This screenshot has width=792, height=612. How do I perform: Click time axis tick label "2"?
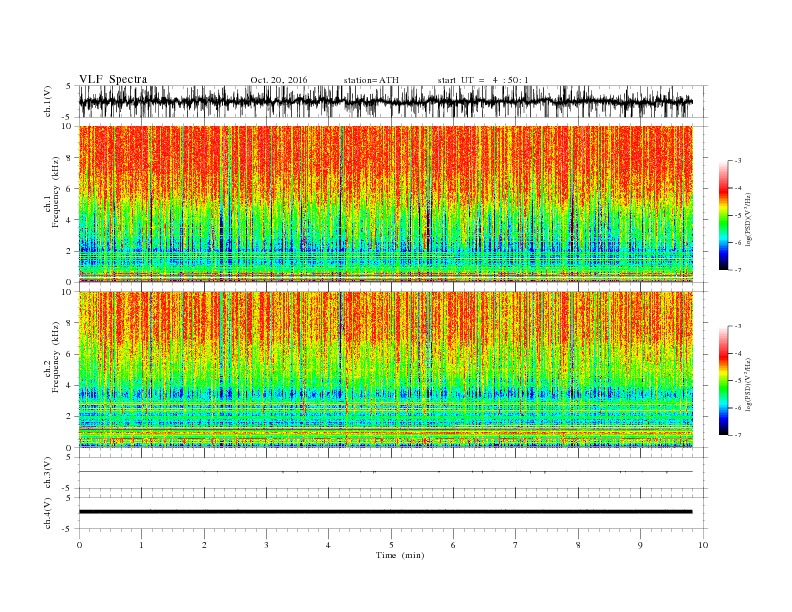(x=204, y=545)
